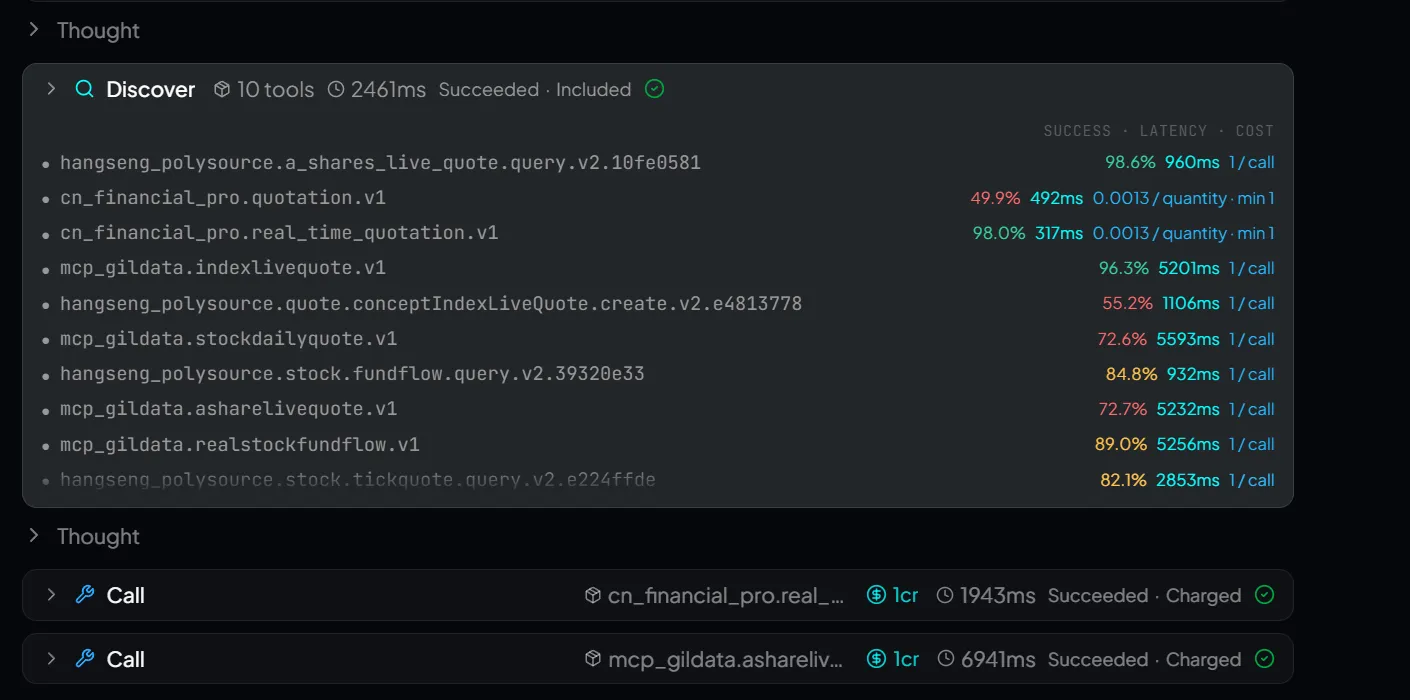Expand the Thought section below Discover
The image size is (1410, 700).
(34, 536)
